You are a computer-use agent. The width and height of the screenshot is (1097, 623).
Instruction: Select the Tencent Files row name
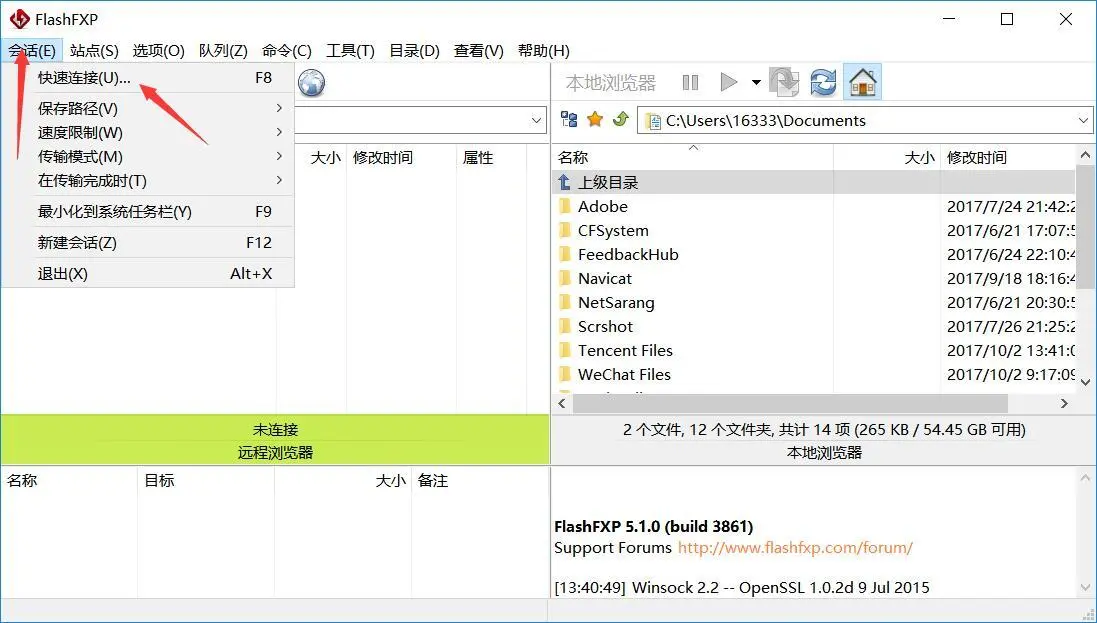625,351
